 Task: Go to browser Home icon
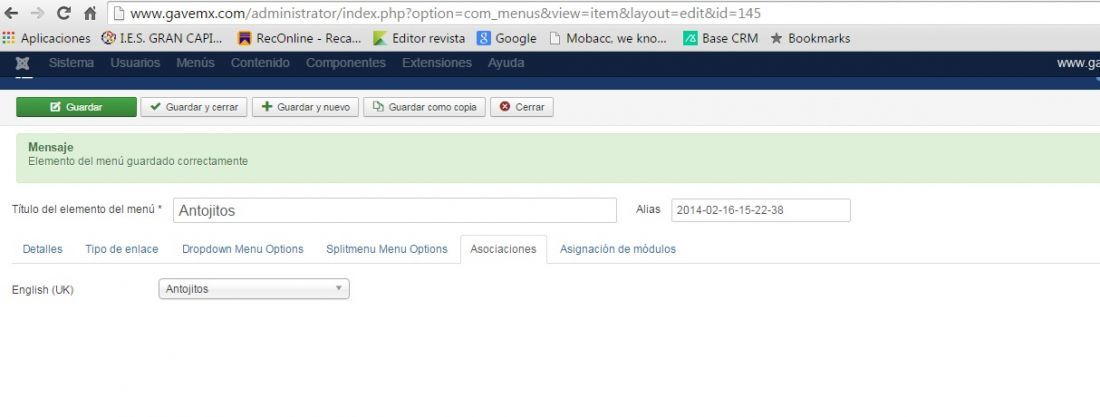(x=90, y=13)
